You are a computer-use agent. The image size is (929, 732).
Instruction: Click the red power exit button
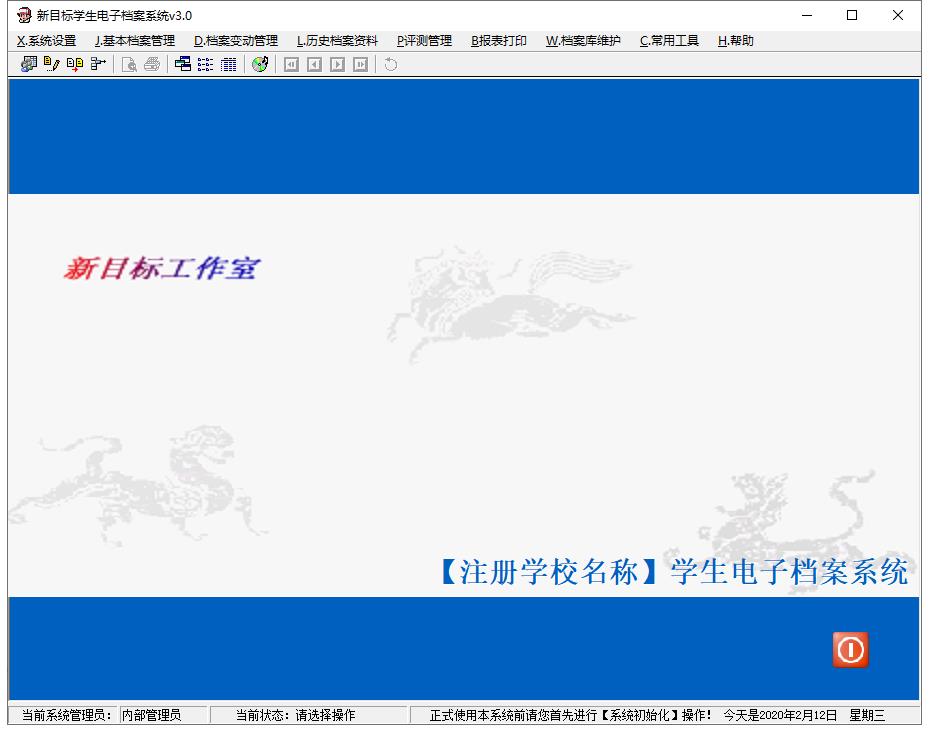click(x=850, y=650)
